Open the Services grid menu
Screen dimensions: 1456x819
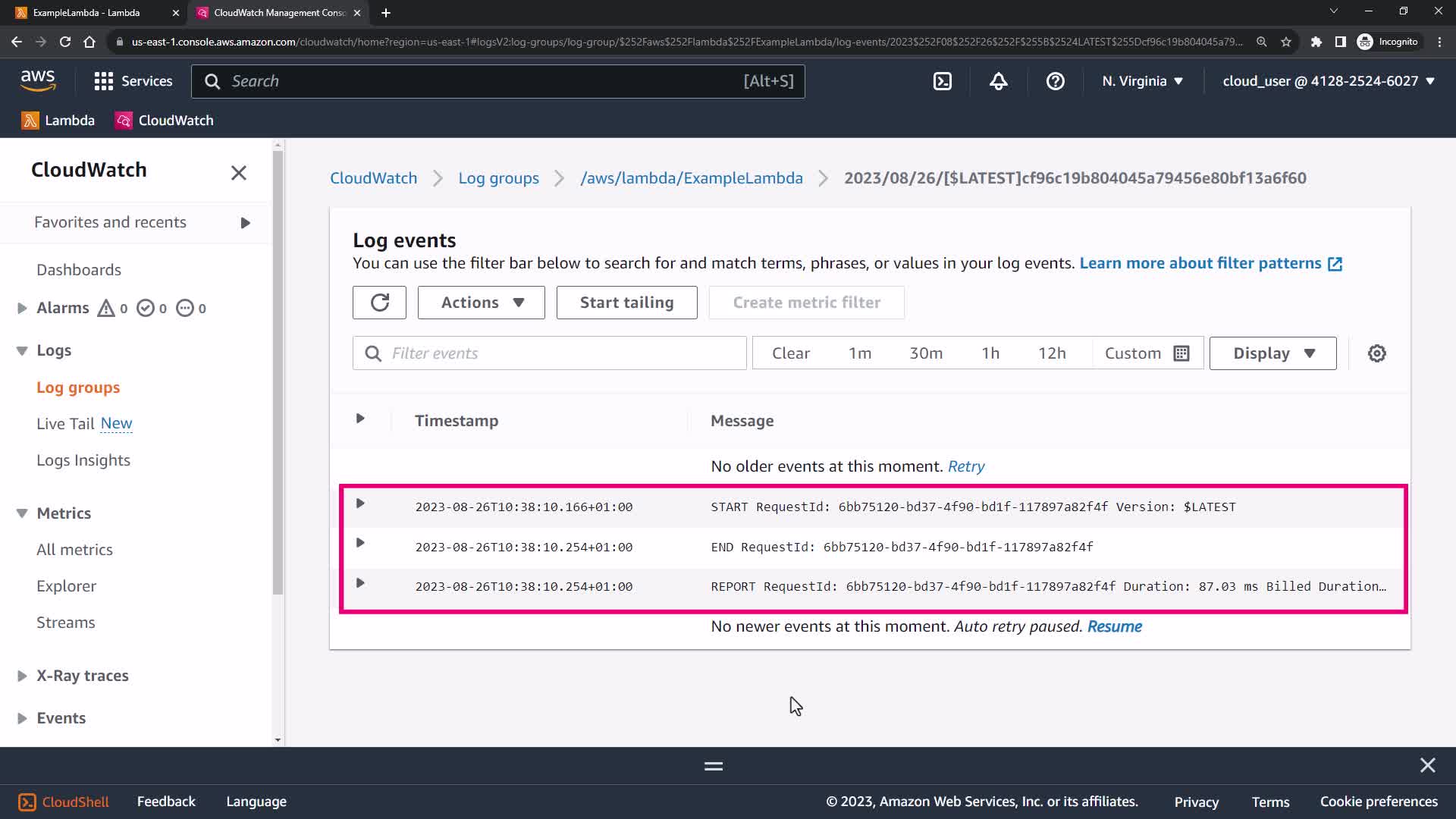point(133,81)
